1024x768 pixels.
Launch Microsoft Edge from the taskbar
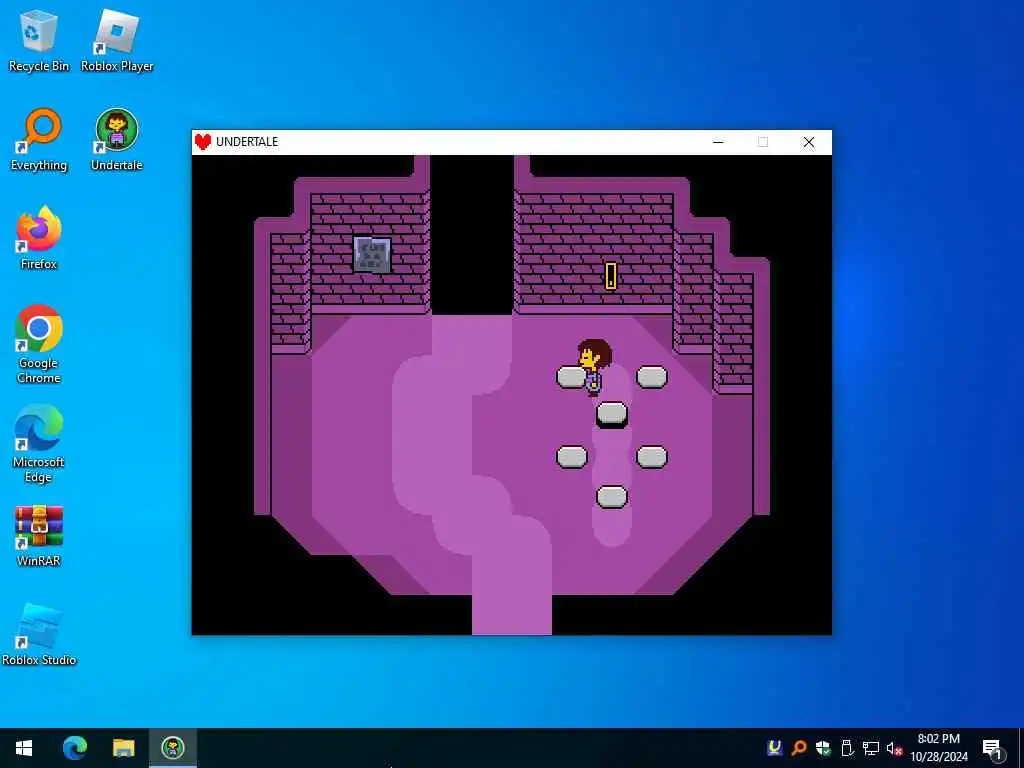tap(74, 748)
